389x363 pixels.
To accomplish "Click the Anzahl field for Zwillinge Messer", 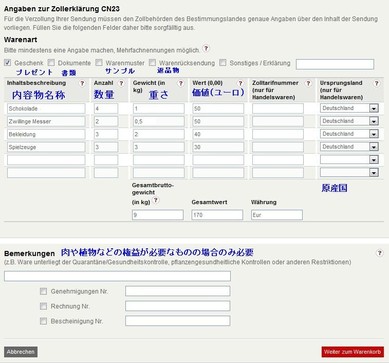I will tap(106, 121).
